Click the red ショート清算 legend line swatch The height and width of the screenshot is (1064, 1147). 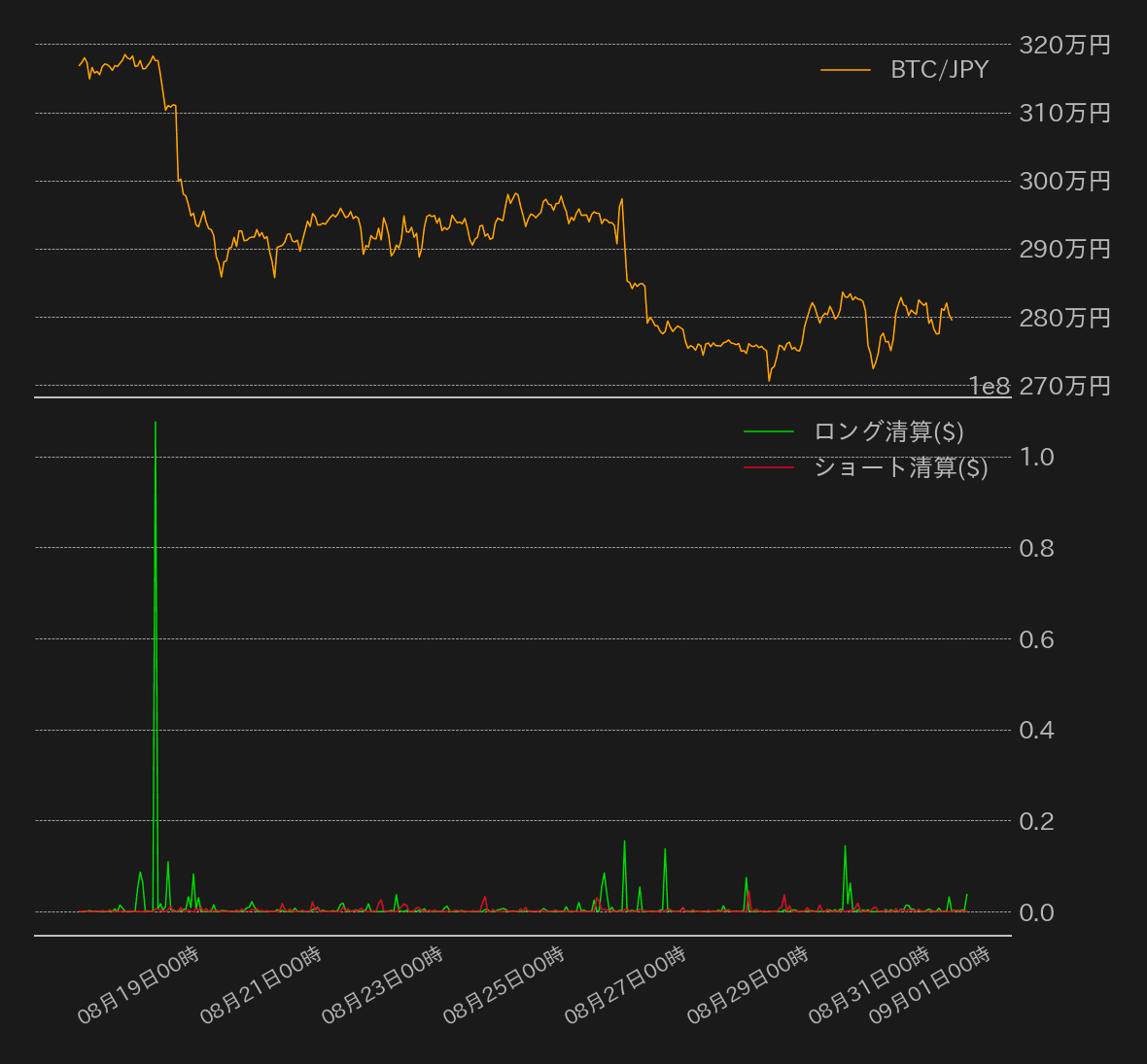click(768, 467)
